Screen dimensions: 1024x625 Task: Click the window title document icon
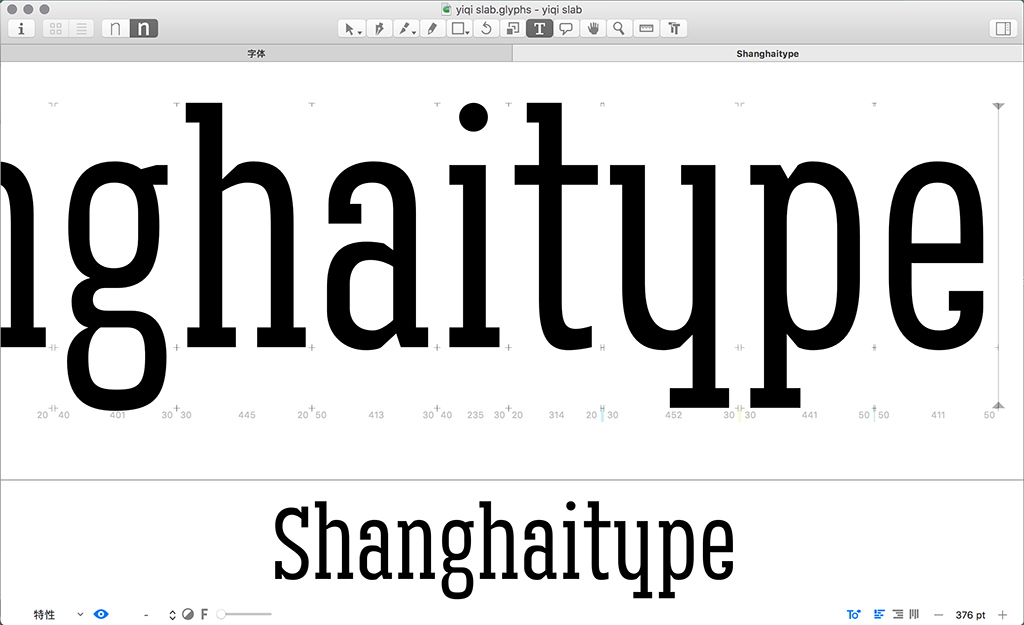[x=447, y=9]
